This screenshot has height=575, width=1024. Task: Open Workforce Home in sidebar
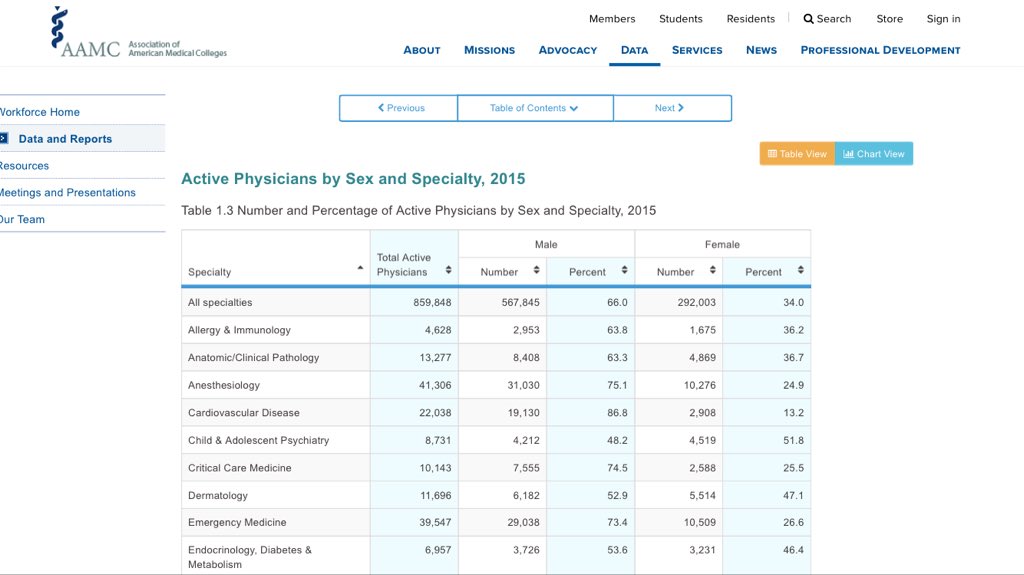tap(40, 112)
